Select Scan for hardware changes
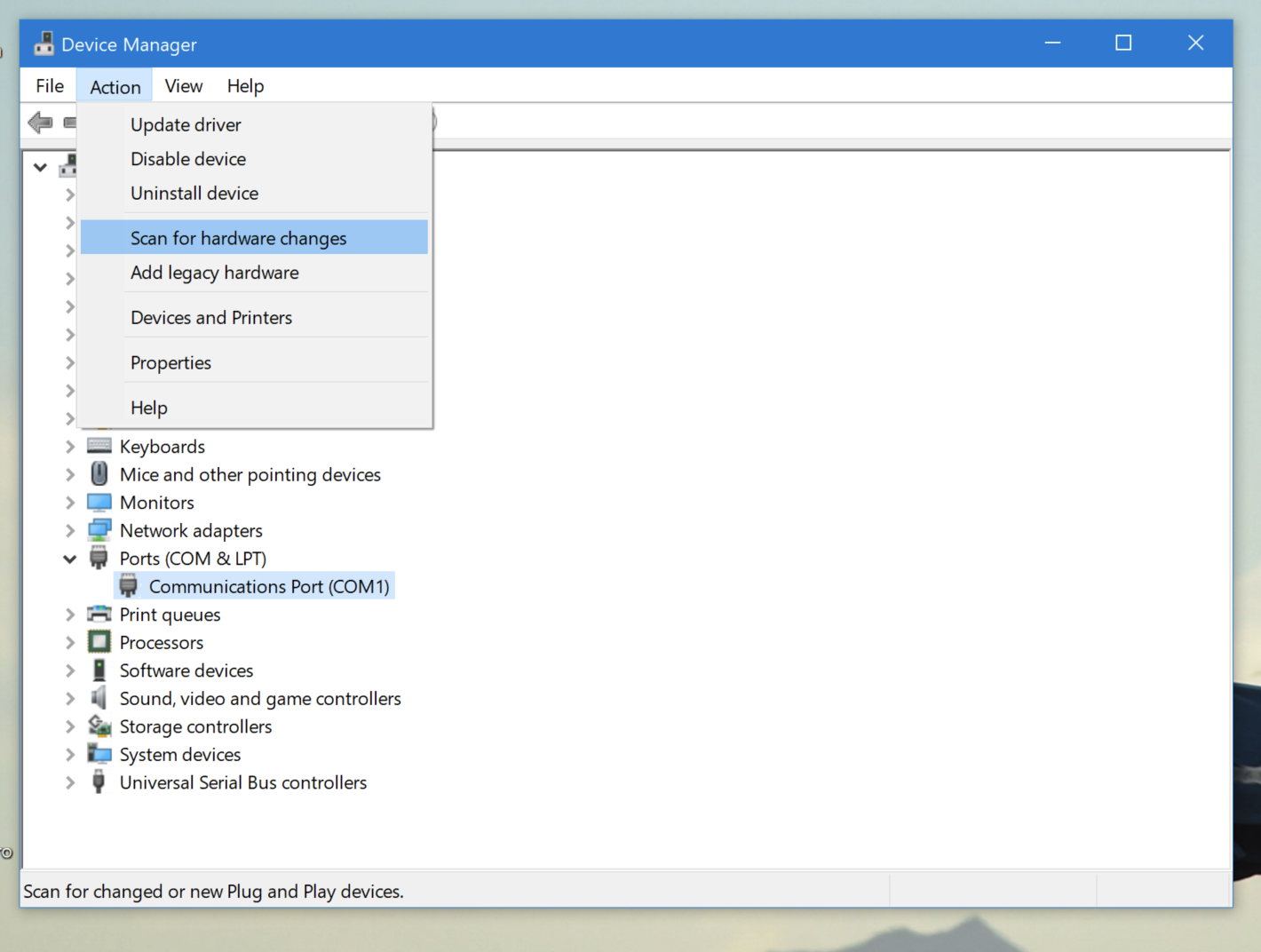The width and height of the screenshot is (1261, 952). [254, 237]
